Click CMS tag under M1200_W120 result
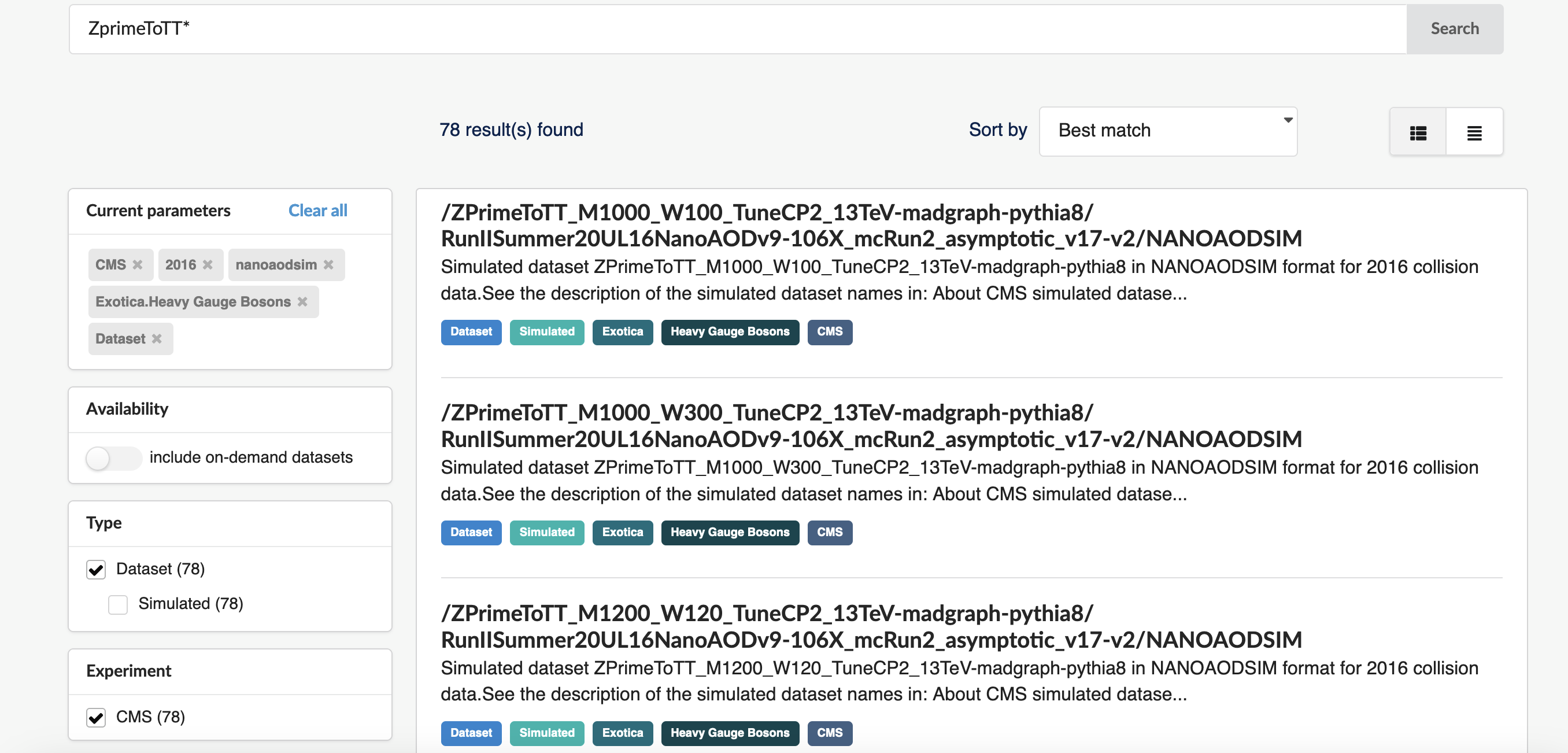1568x753 pixels. coord(830,733)
